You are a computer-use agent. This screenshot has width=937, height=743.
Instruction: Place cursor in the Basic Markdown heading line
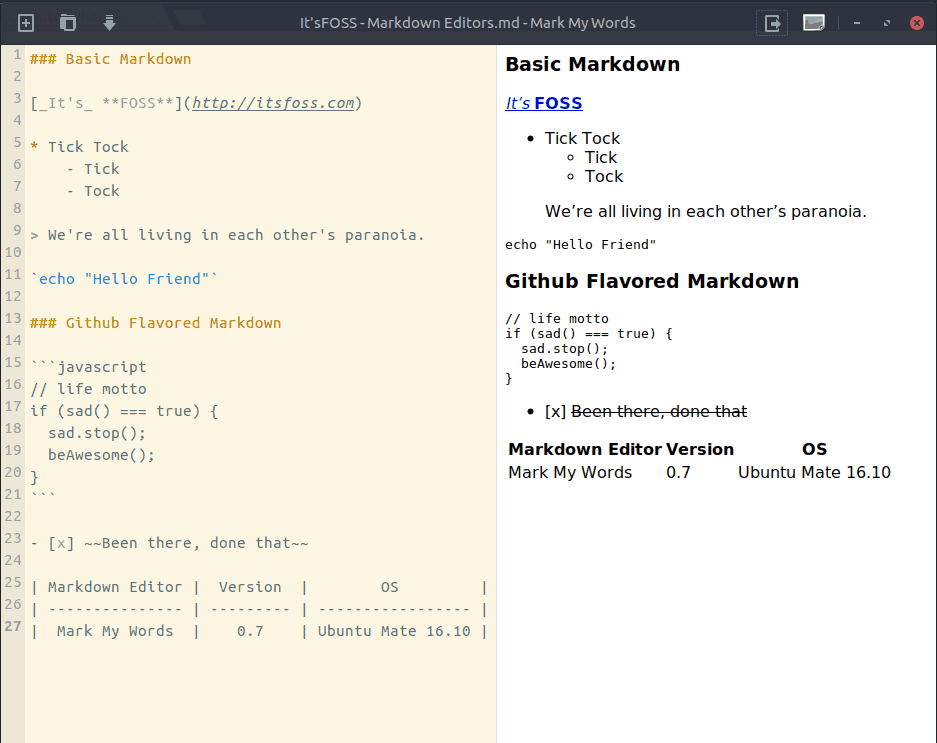(111, 59)
